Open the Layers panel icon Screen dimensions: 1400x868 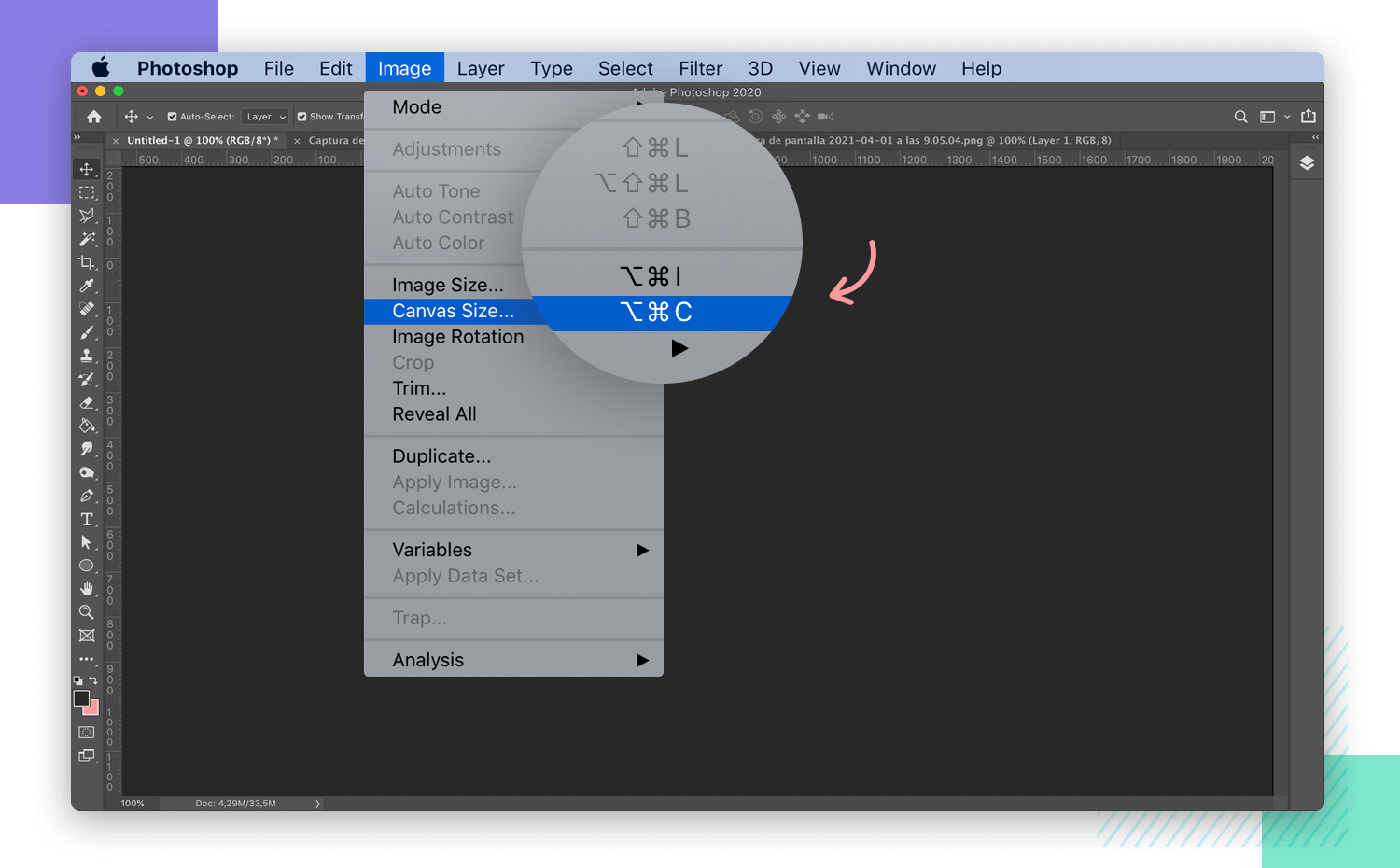pyautogui.click(x=1307, y=163)
